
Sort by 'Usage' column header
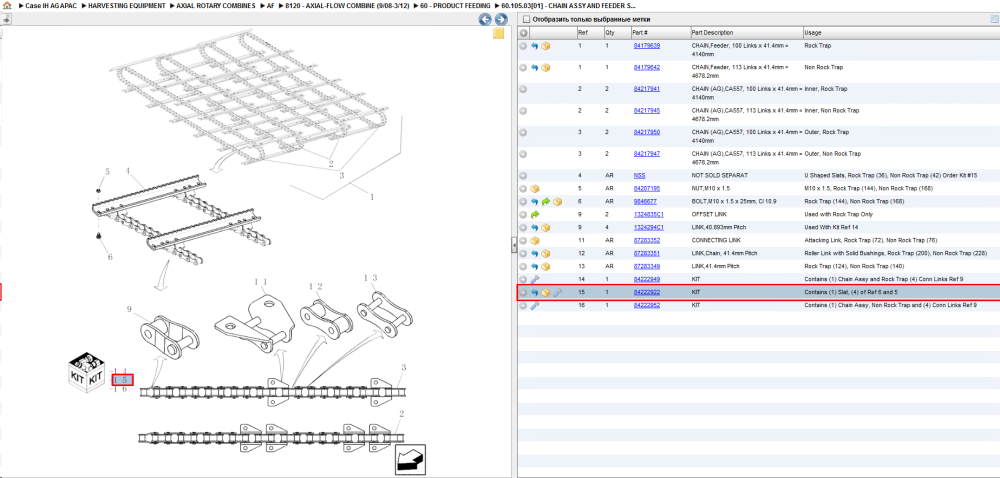[x=901, y=33]
